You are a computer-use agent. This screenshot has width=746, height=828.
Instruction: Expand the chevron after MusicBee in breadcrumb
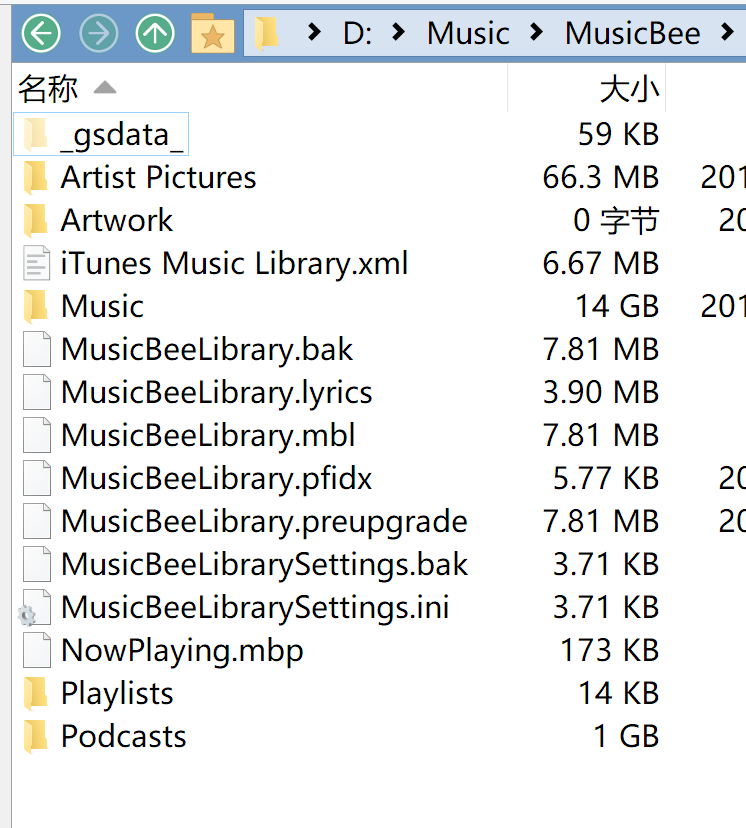click(x=727, y=33)
